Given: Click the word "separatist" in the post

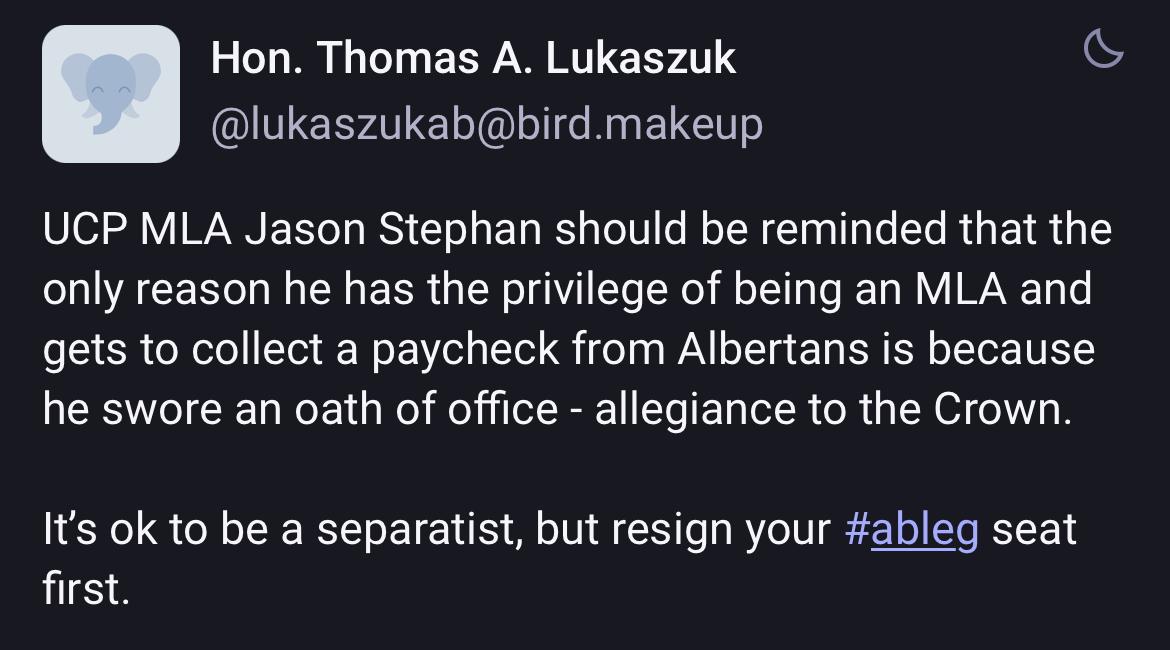Looking at the screenshot, I should 419,529.
